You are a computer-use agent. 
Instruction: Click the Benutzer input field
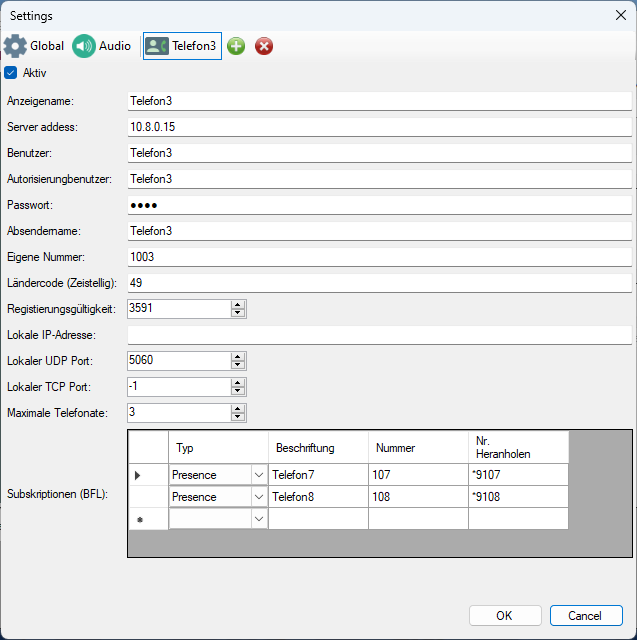pos(380,153)
